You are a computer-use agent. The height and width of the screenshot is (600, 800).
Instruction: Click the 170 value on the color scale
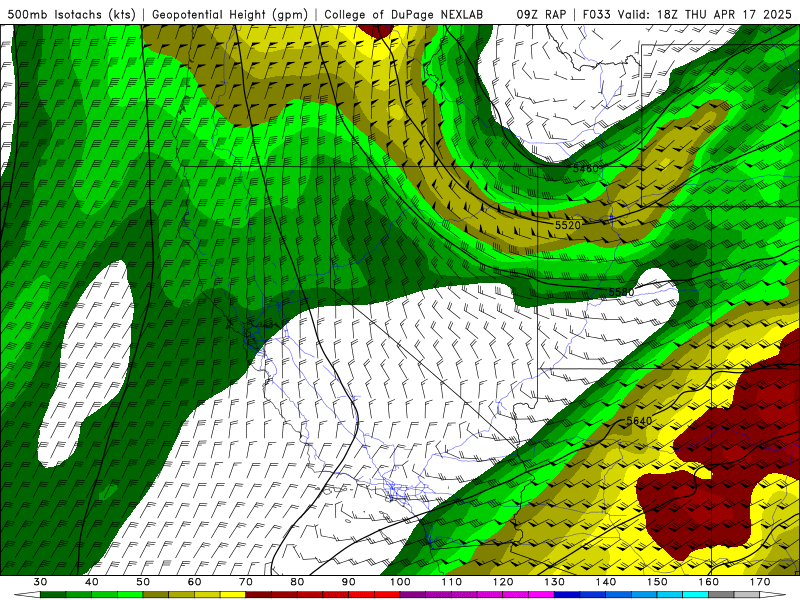point(760,582)
